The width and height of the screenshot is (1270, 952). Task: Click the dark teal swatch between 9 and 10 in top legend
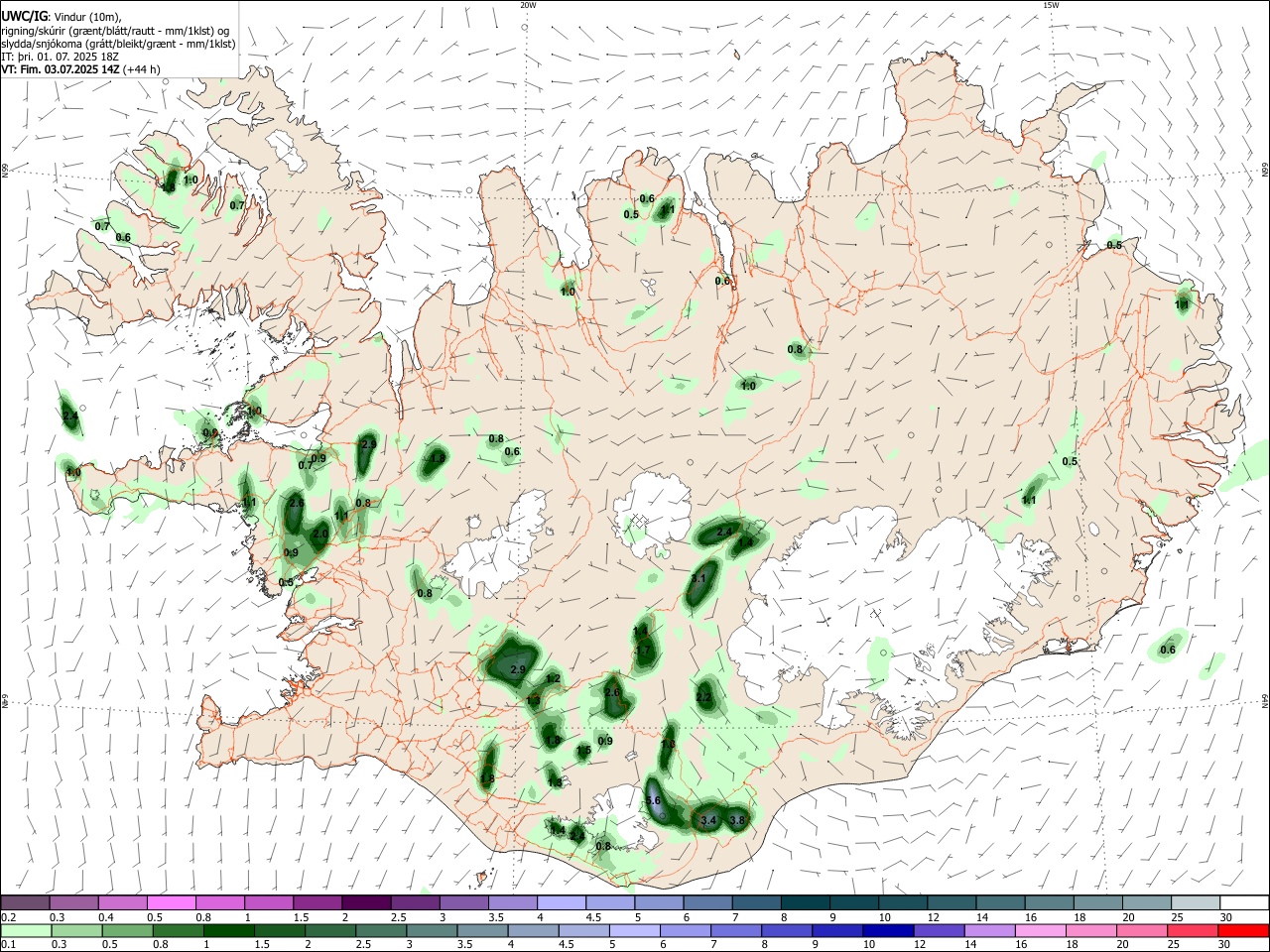pyautogui.click(x=853, y=903)
